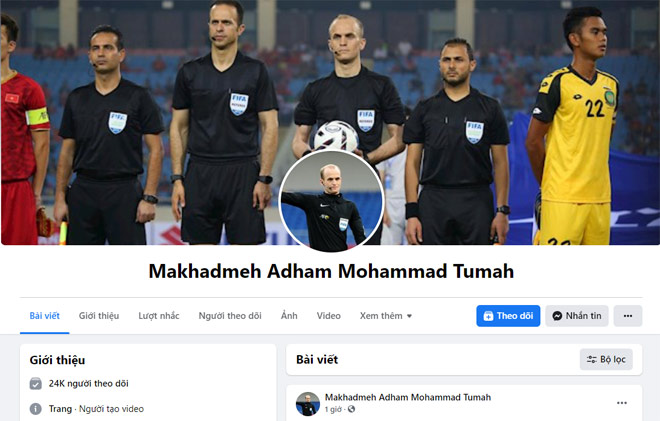This screenshot has width=660, height=421.
Task: Open the Người theo dõi tab
Action: coord(230,316)
